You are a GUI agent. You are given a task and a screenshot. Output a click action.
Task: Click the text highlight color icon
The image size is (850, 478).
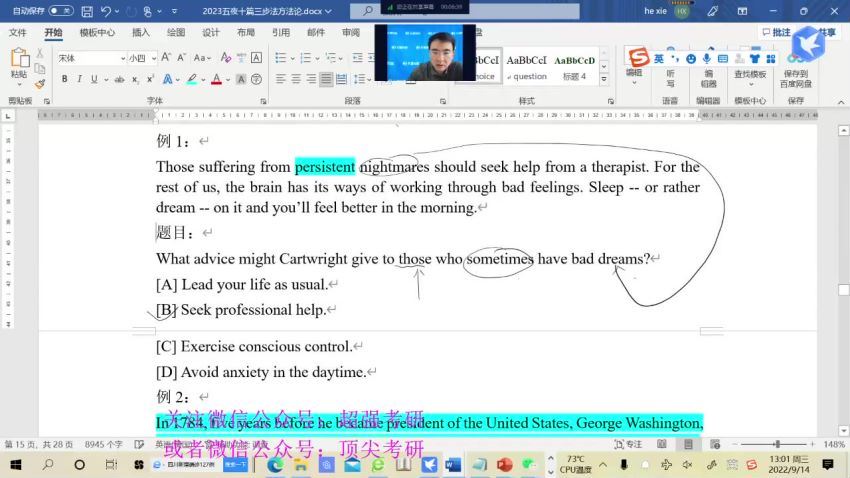191,79
